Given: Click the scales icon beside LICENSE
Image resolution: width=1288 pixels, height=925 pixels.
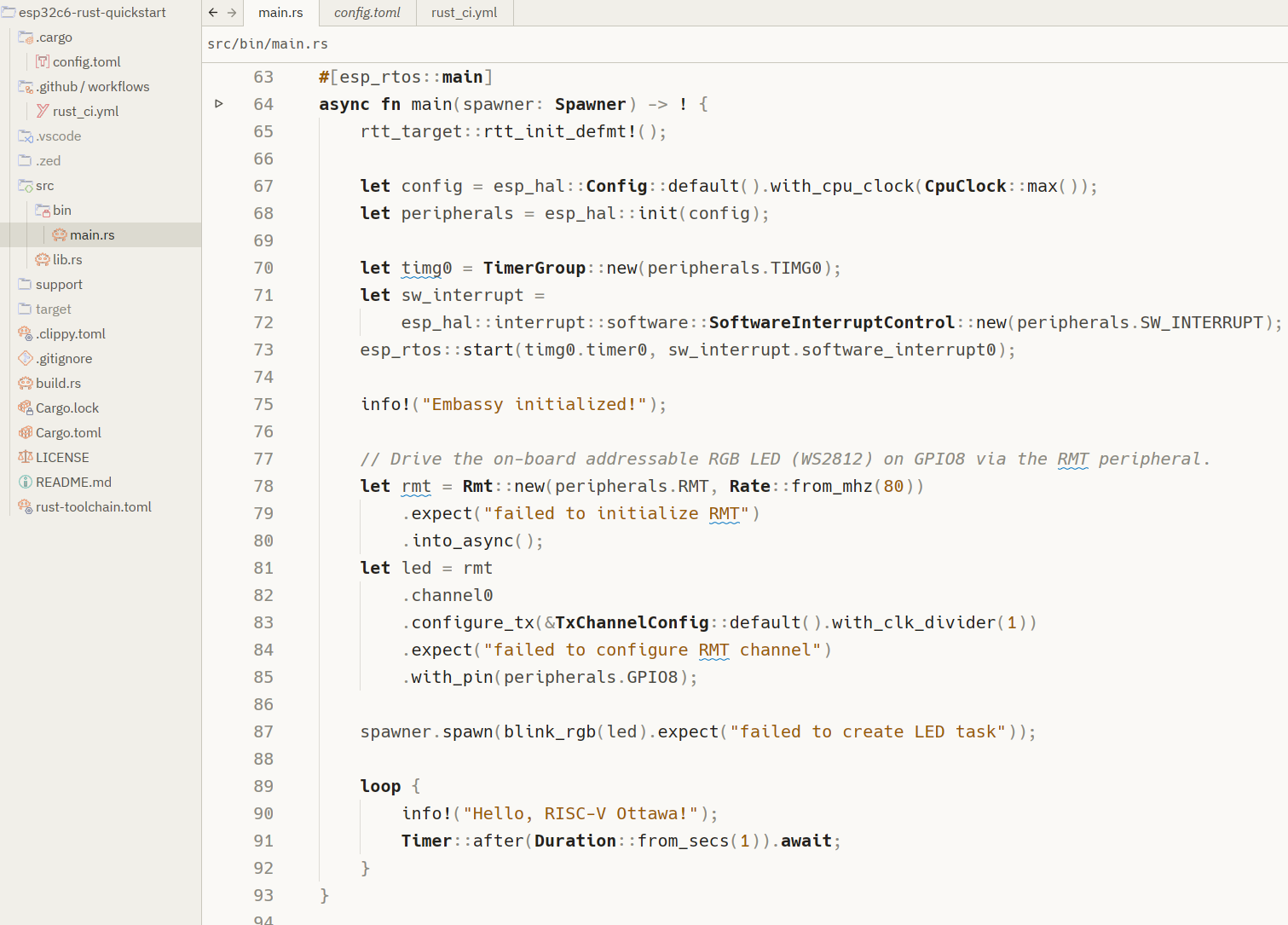Looking at the screenshot, I should [26, 457].
